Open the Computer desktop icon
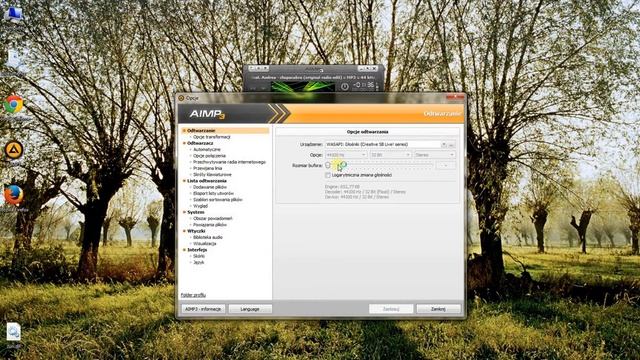This screenshot has height=360, width=640. (x=14, y=15)
